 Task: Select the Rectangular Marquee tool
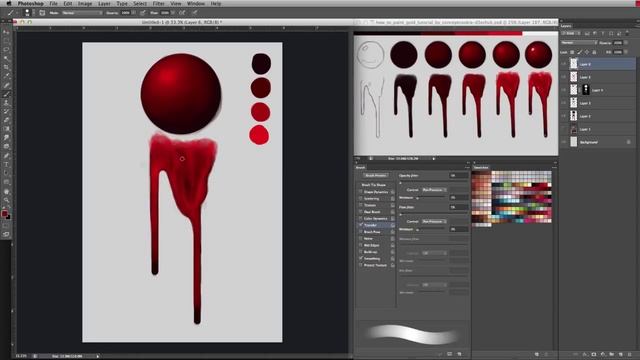(6, 41)
